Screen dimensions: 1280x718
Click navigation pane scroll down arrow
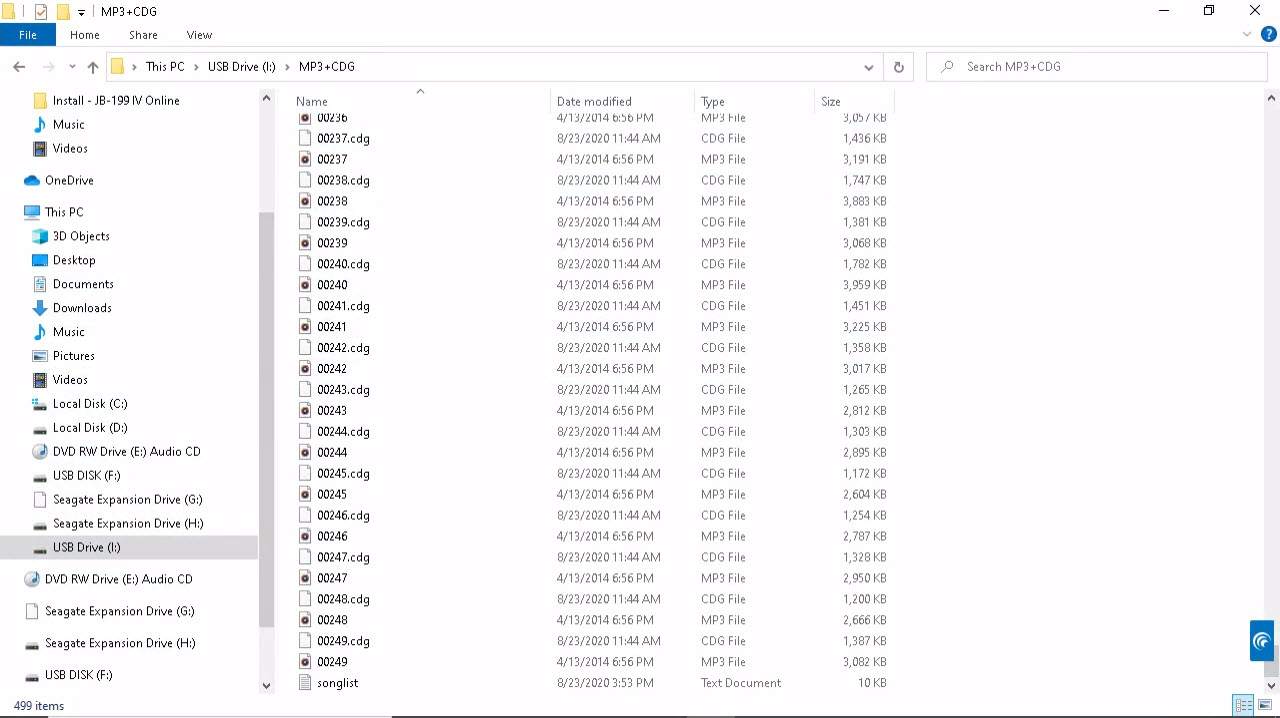click(x=266, y=686)
